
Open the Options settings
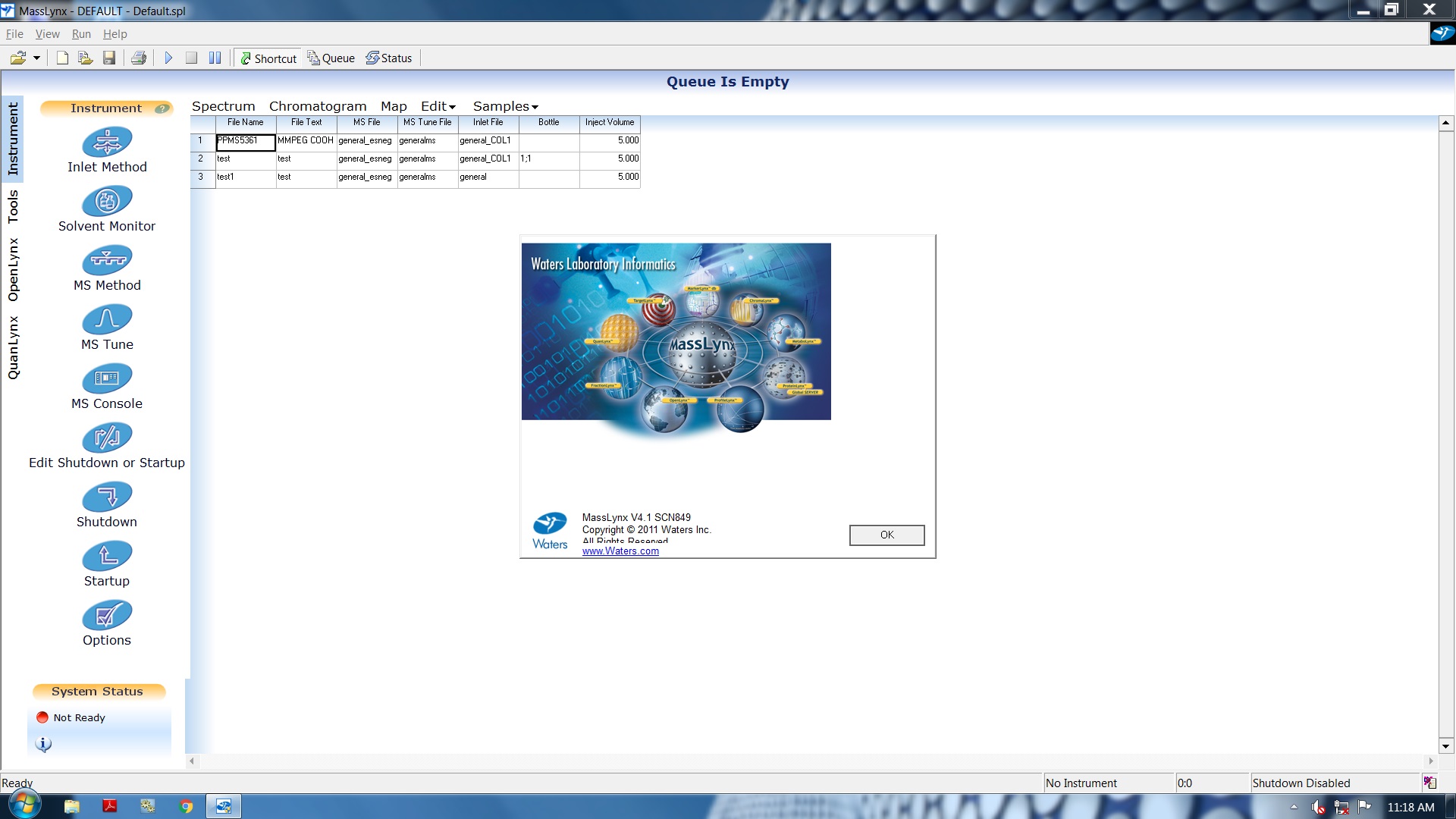click(x=107, y=615)
